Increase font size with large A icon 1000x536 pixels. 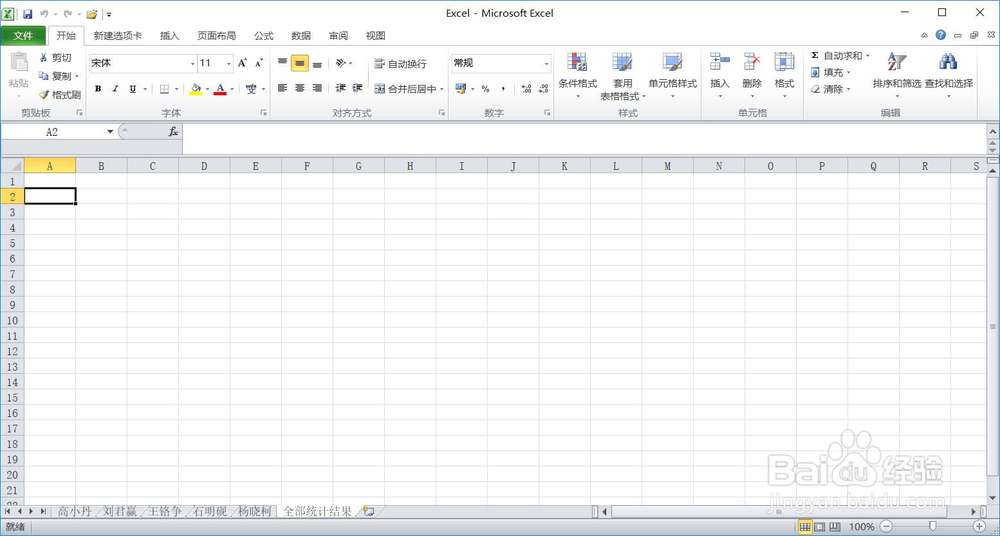(x=242, y=63)
